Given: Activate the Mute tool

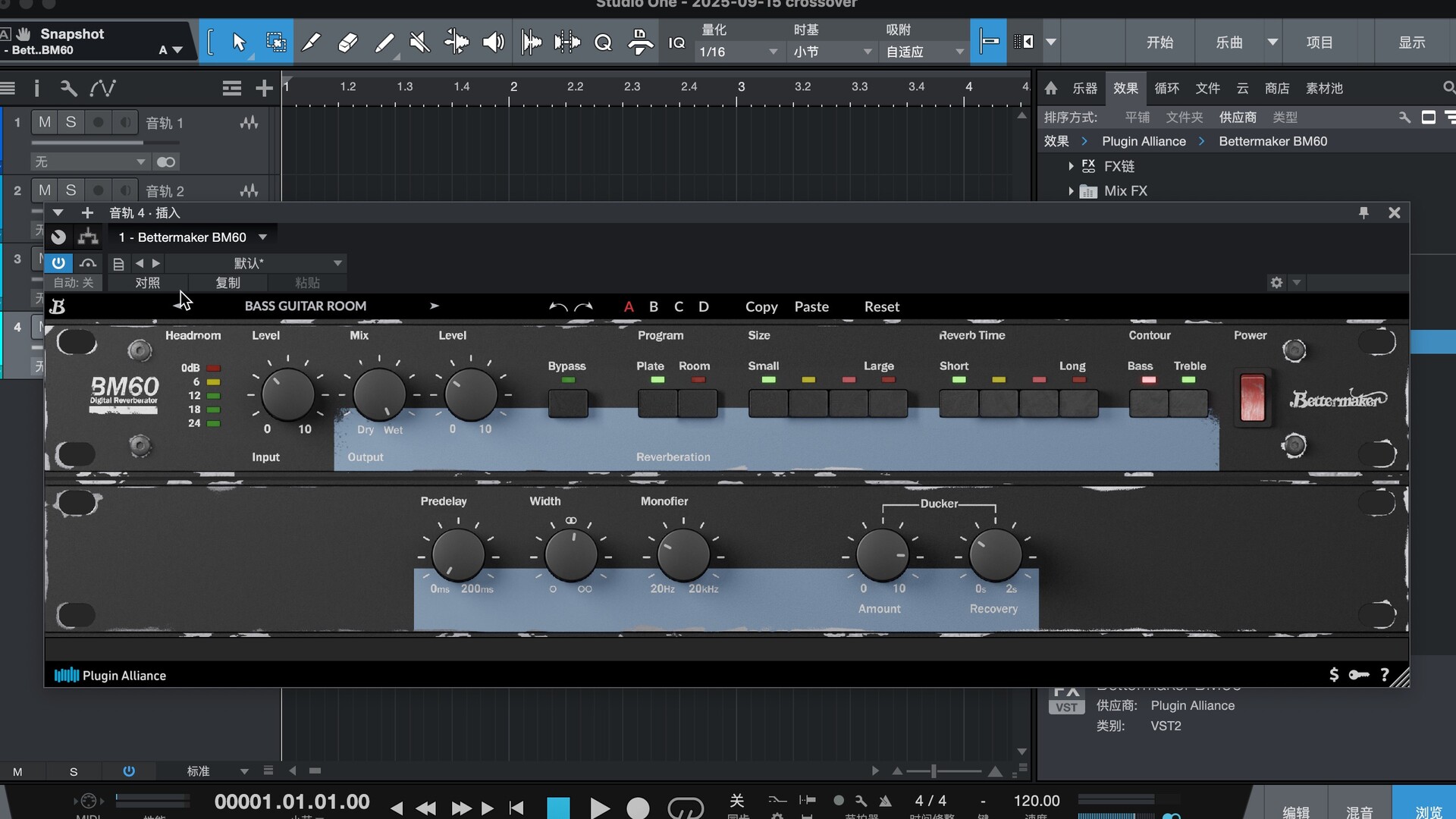Looking at the screenshot, I should (x=419, y=42).
